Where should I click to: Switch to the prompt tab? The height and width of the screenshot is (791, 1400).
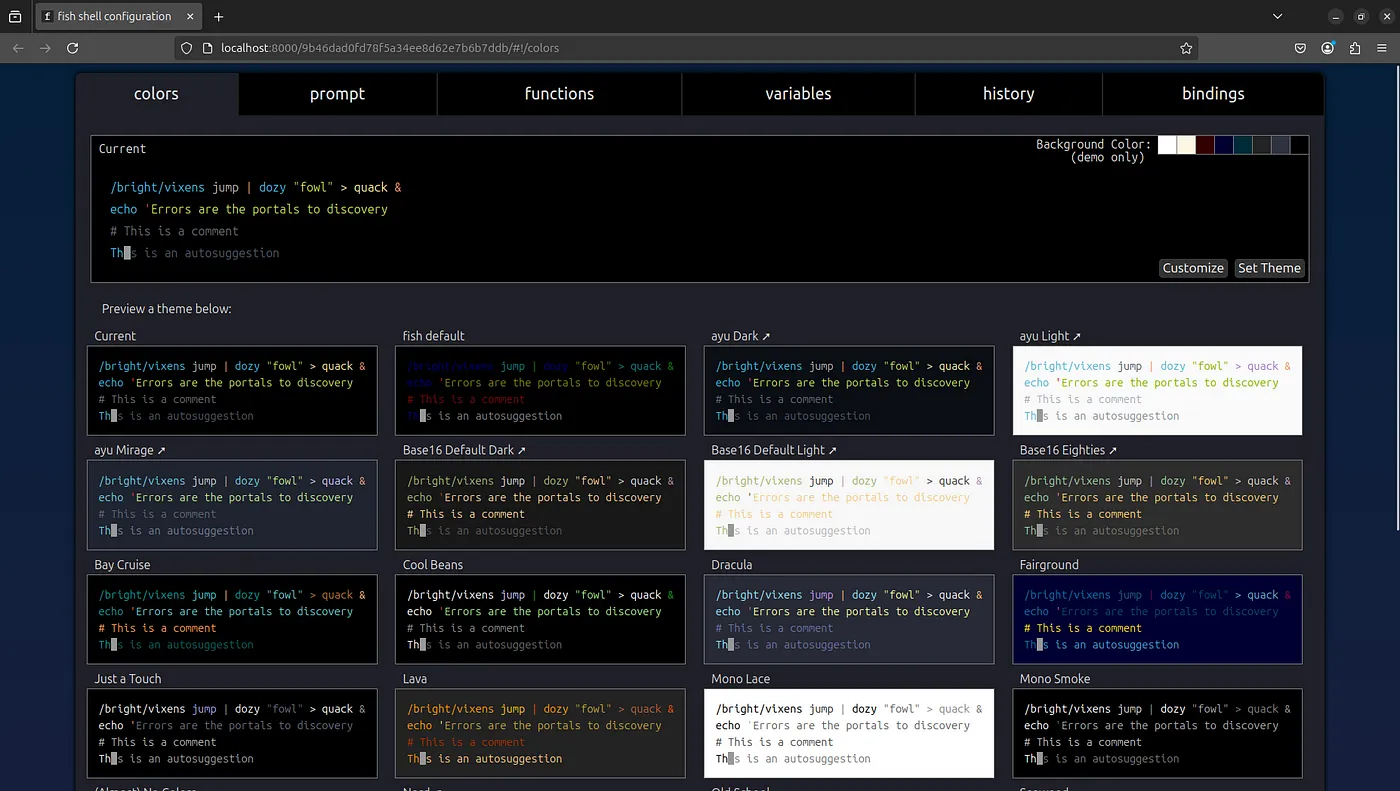pos(338,94)
